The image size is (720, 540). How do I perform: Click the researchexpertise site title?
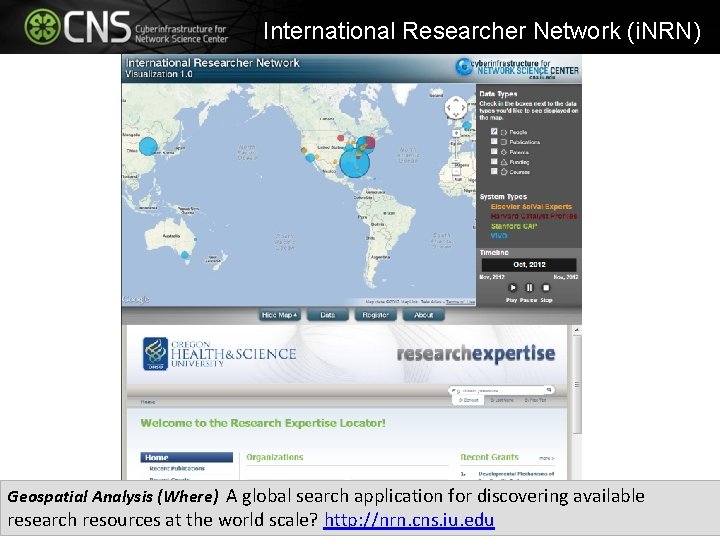coord(476,354)
